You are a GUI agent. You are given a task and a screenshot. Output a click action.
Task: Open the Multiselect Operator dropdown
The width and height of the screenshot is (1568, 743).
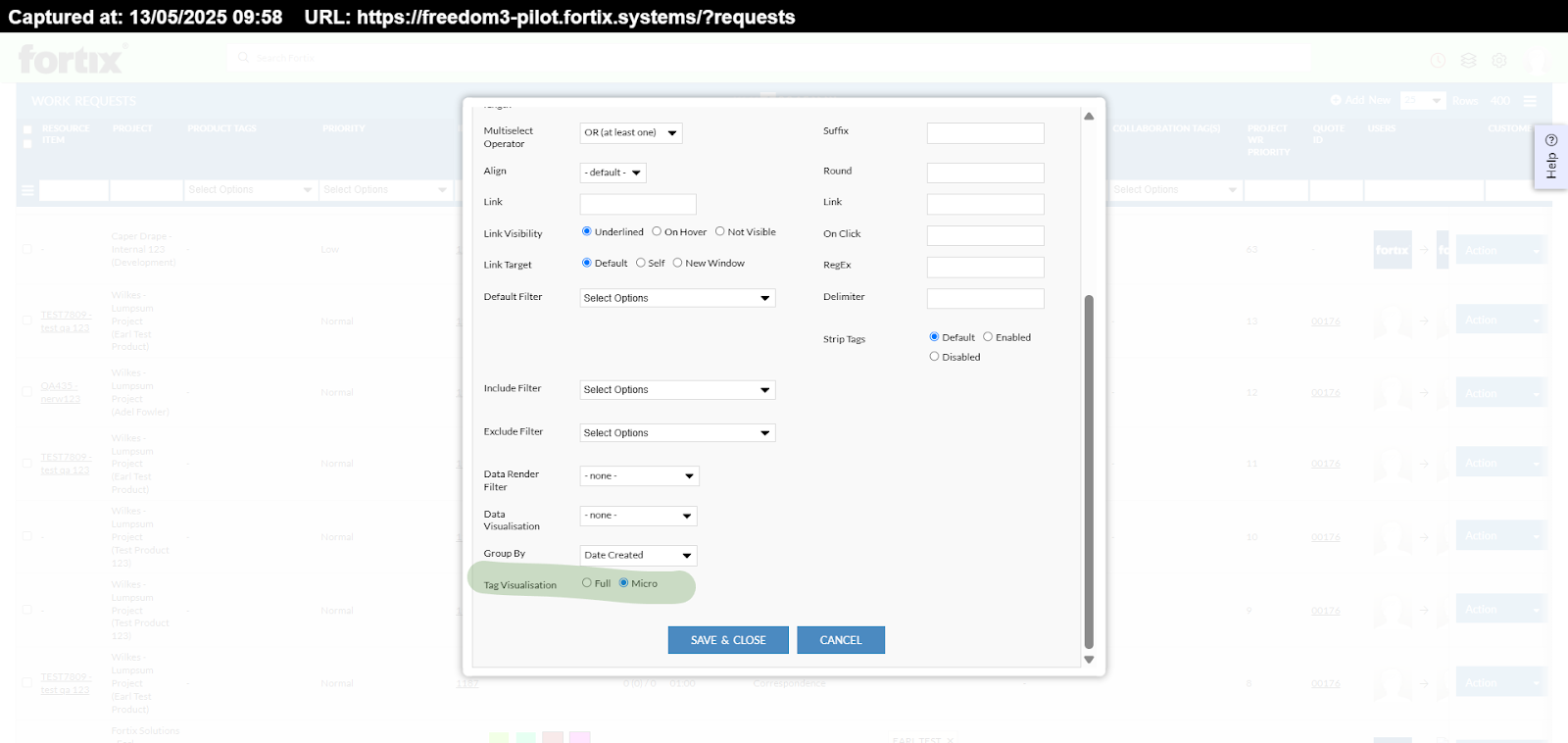[x=630, y=133]
